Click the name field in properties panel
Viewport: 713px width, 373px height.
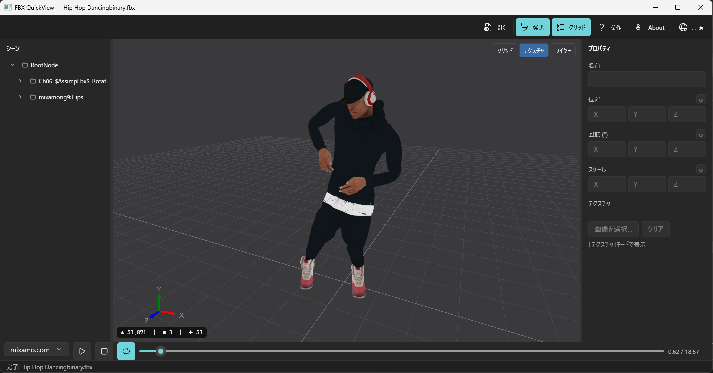pos(647,79)
